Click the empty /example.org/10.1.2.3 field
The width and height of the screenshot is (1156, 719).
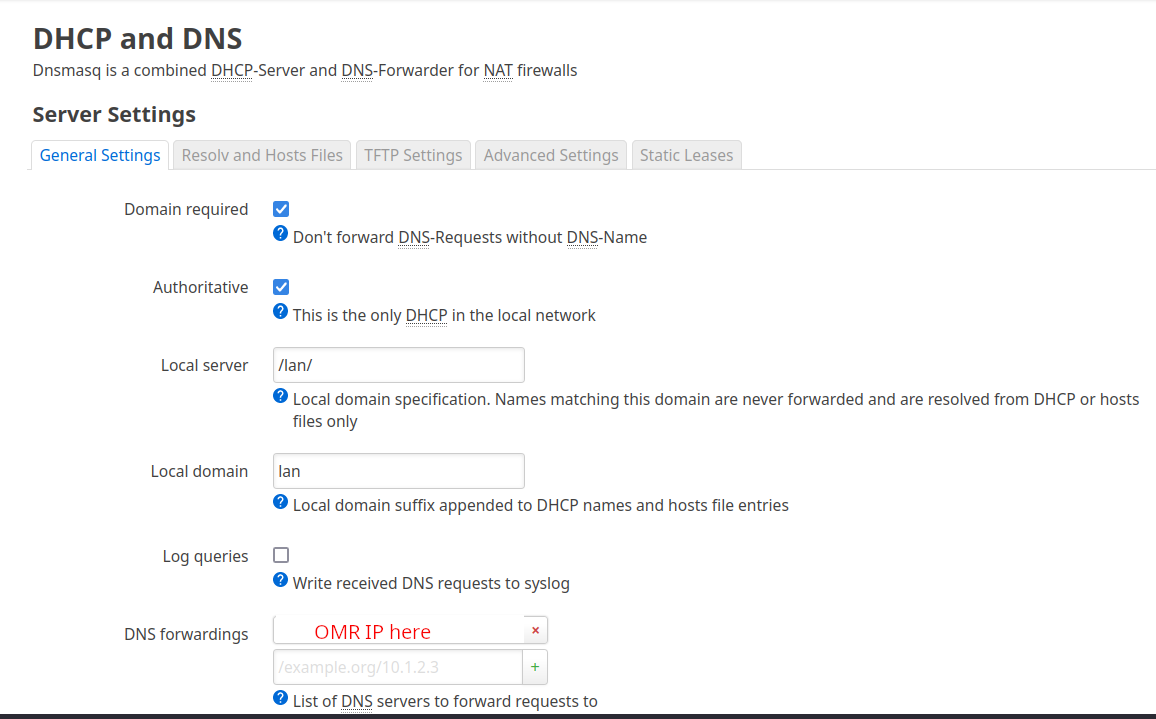[x=398, y=667]
